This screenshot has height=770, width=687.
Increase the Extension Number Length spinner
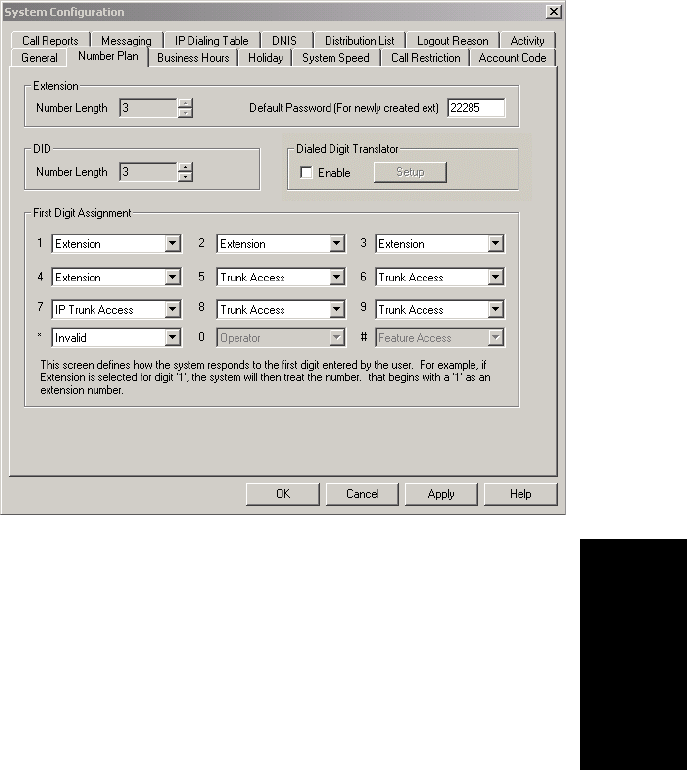pyautogui.click(x=185, y=103)
